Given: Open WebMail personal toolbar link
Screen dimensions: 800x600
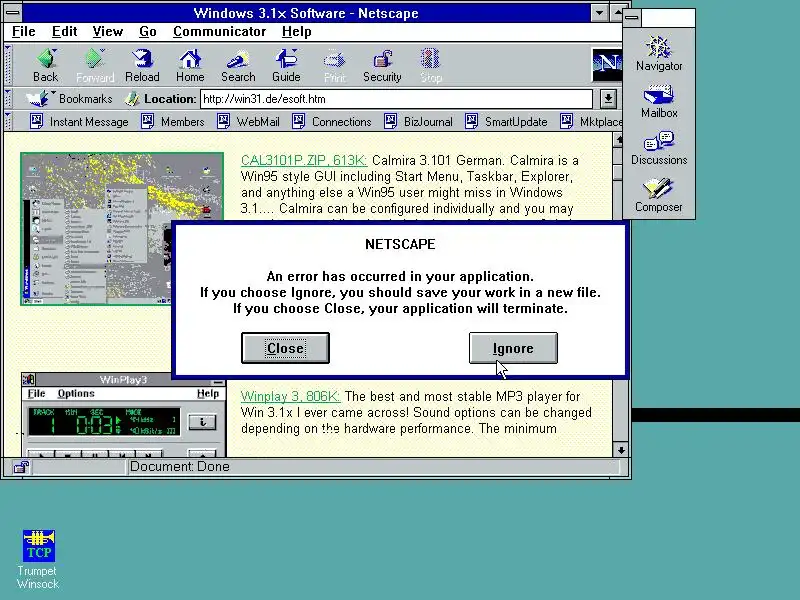Looking at the screenshot, I should pyautogui.click(x=248, y=121).
